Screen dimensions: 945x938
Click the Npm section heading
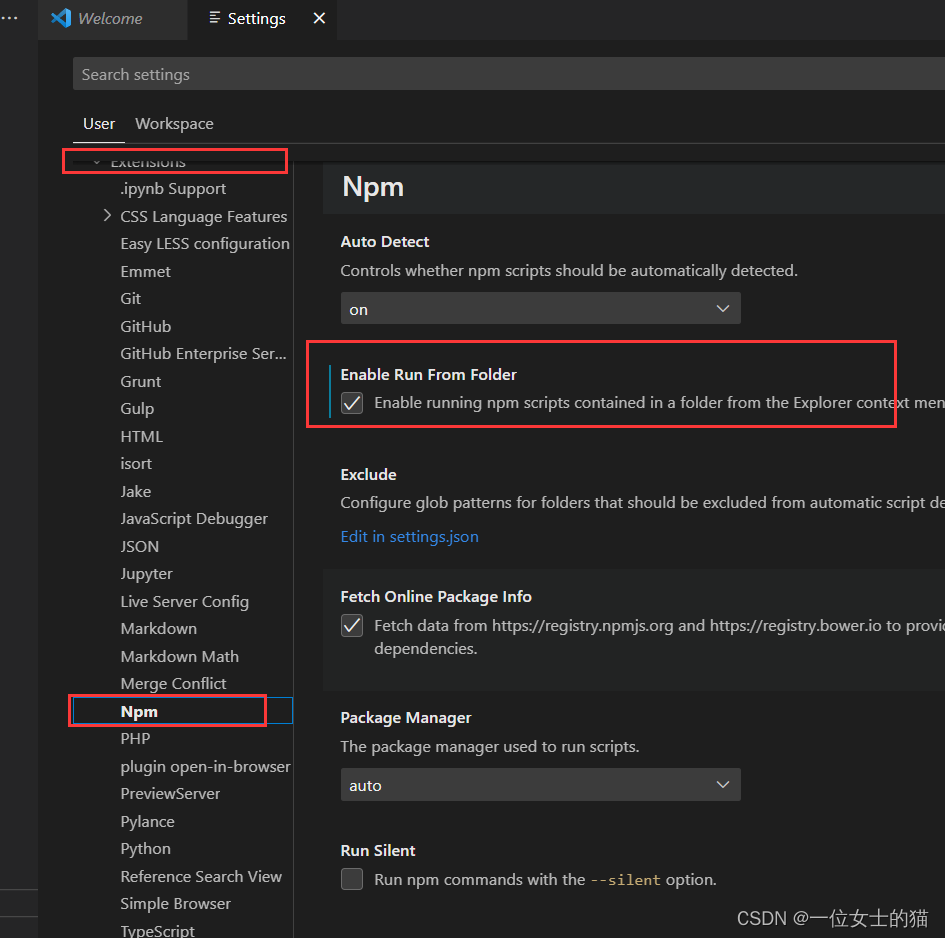point(373,187)
